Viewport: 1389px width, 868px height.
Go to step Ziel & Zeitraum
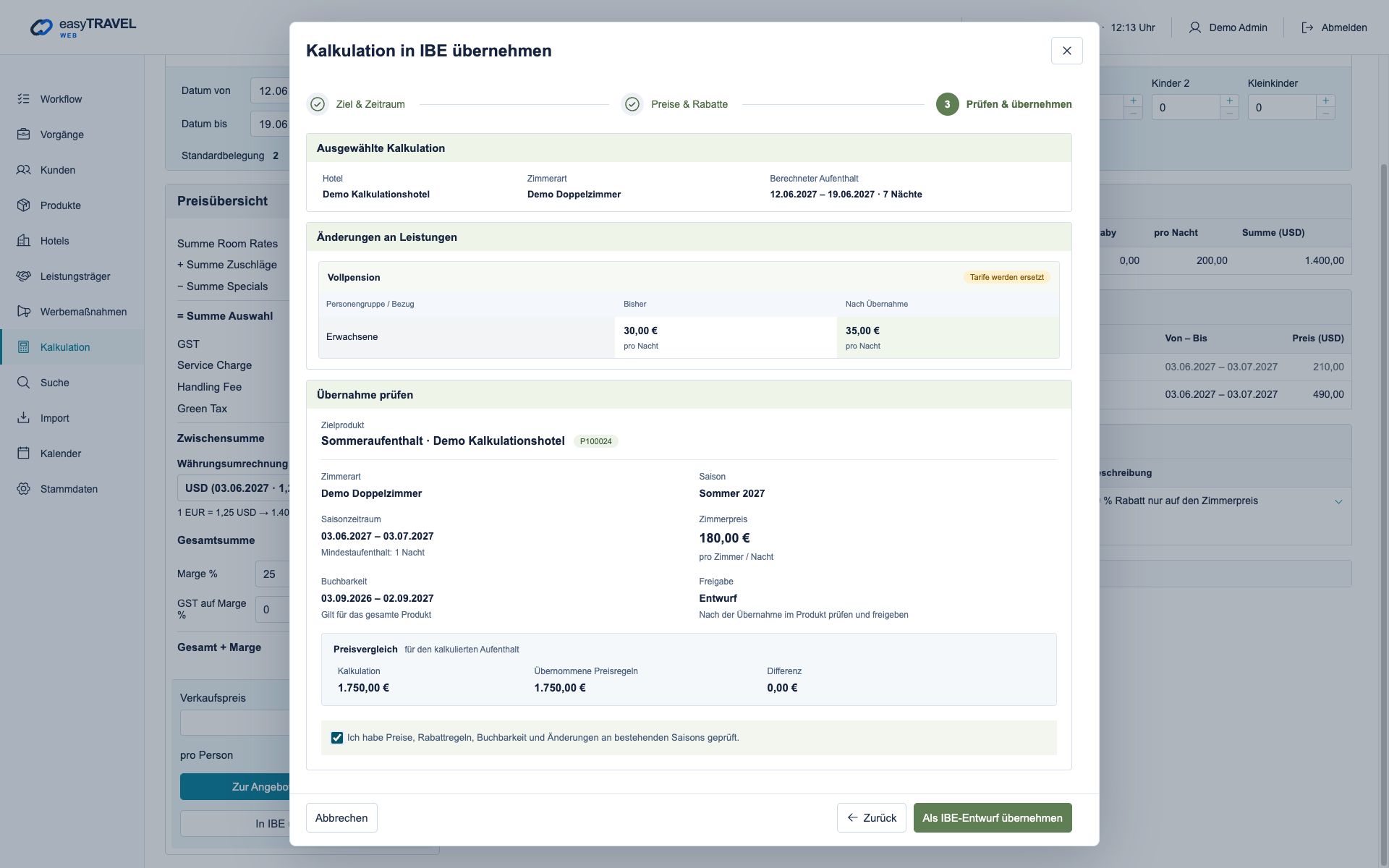pyautogui.click(x=356, y=104)
